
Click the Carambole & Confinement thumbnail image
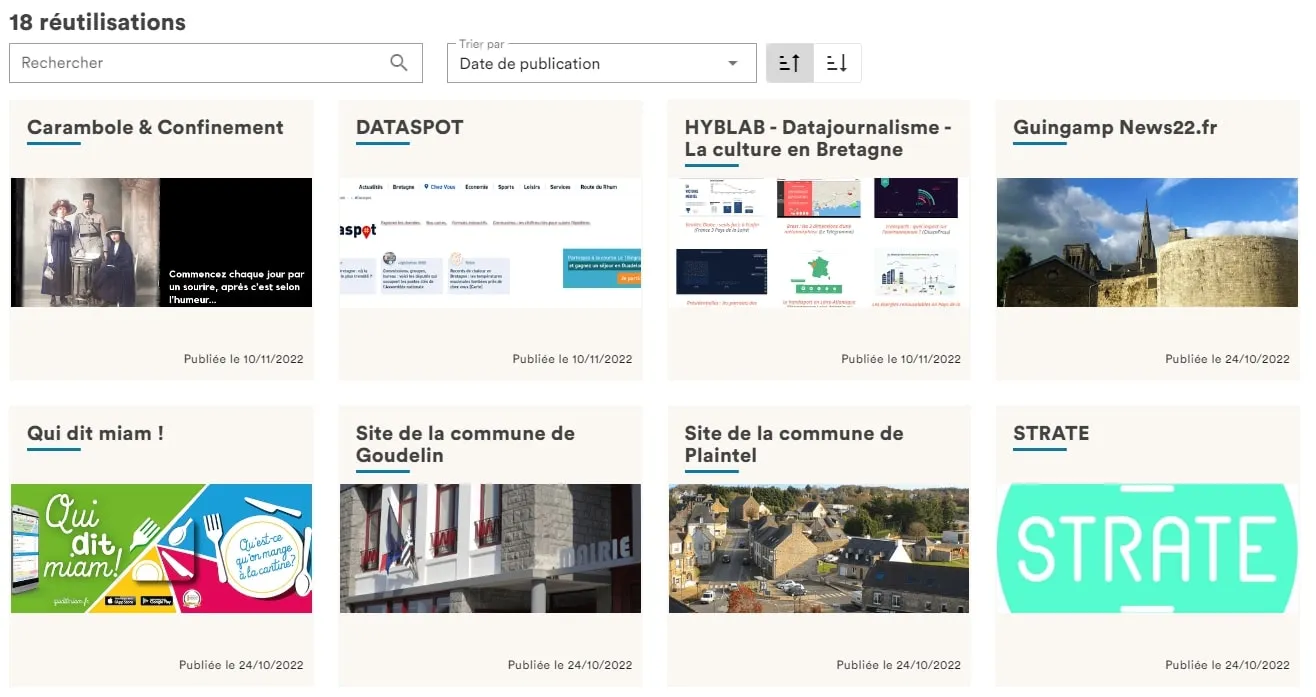(161, 242)
